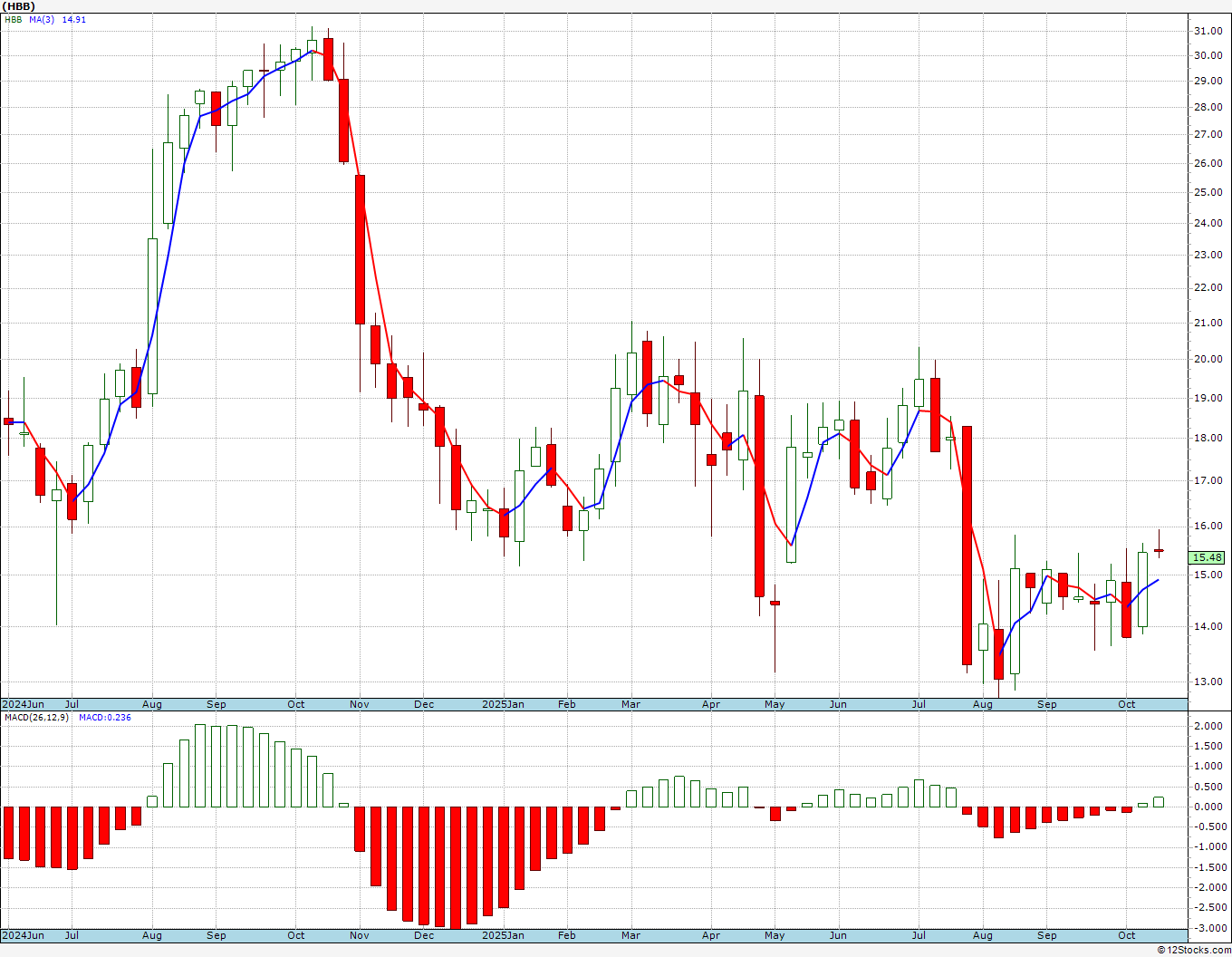Click the deepest red MACD bar in December
The height and width of the screenshot is (957, 1232).
tap(456, 867)
